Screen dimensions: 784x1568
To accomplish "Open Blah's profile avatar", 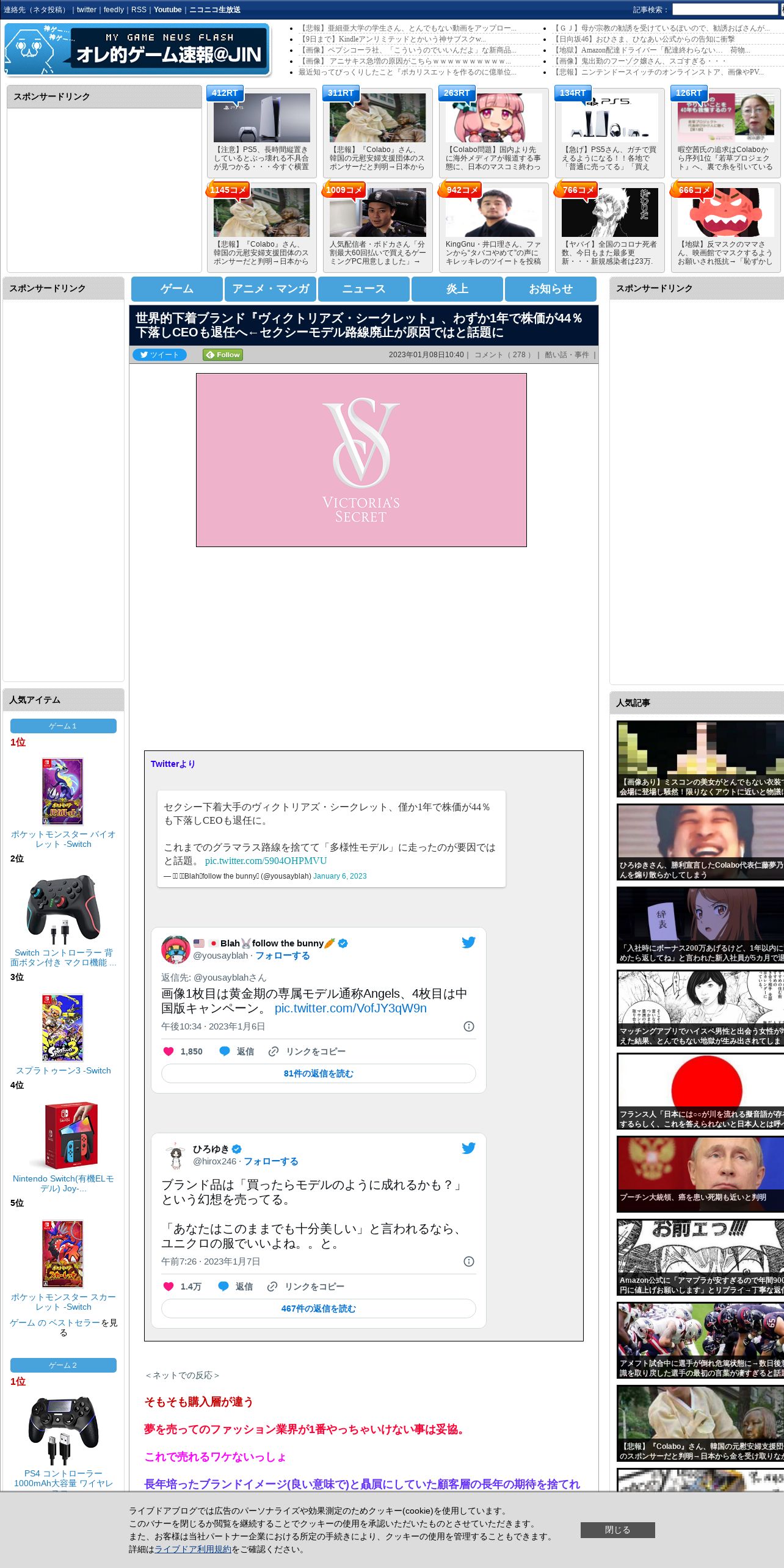I will (175, 949).
